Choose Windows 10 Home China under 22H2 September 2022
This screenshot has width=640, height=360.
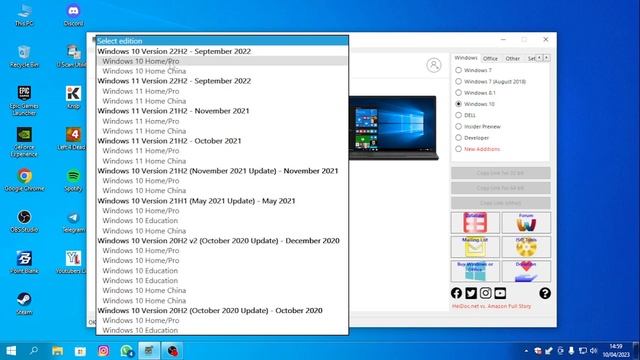(x=222, y=71)
